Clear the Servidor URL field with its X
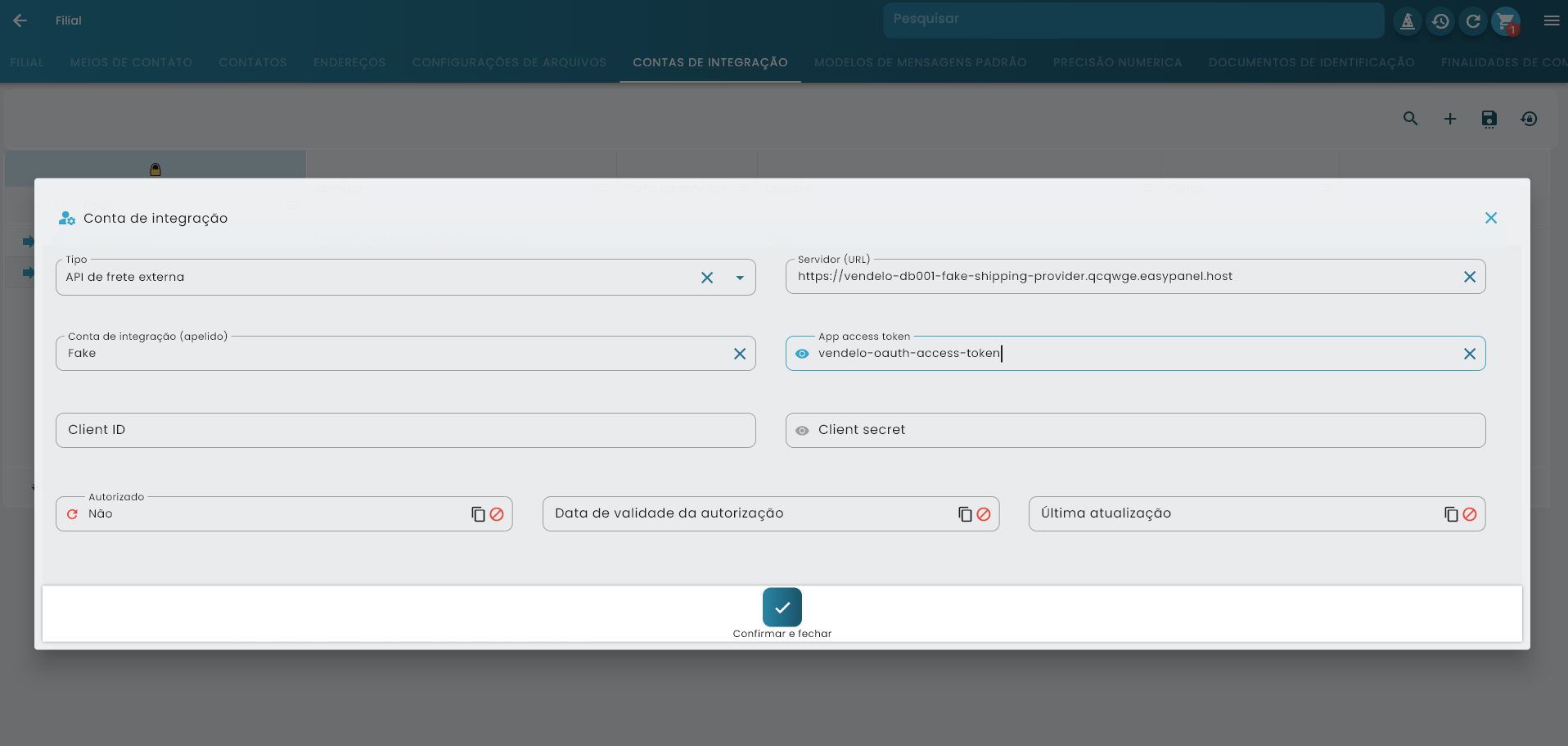 pyautogui.click(x=1470, y=276)
